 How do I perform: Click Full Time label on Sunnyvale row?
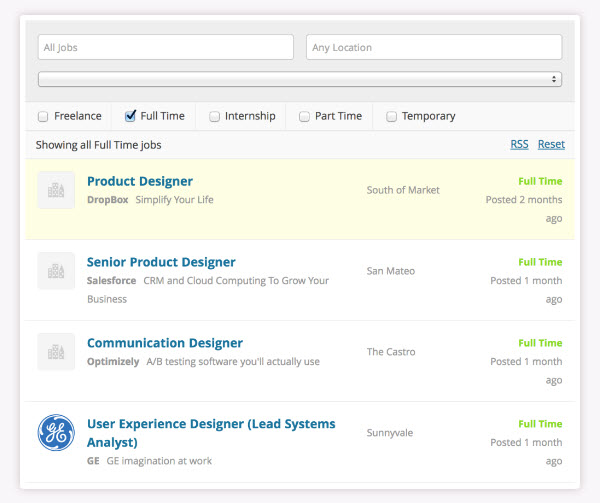(x=540, y=424)
